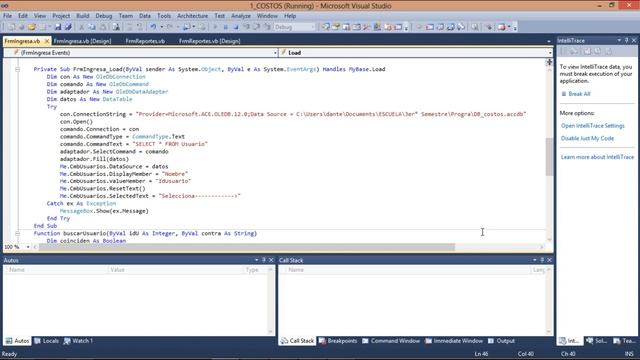Click the code editor vertical scrollbar thumb

(x=549, y=157)
